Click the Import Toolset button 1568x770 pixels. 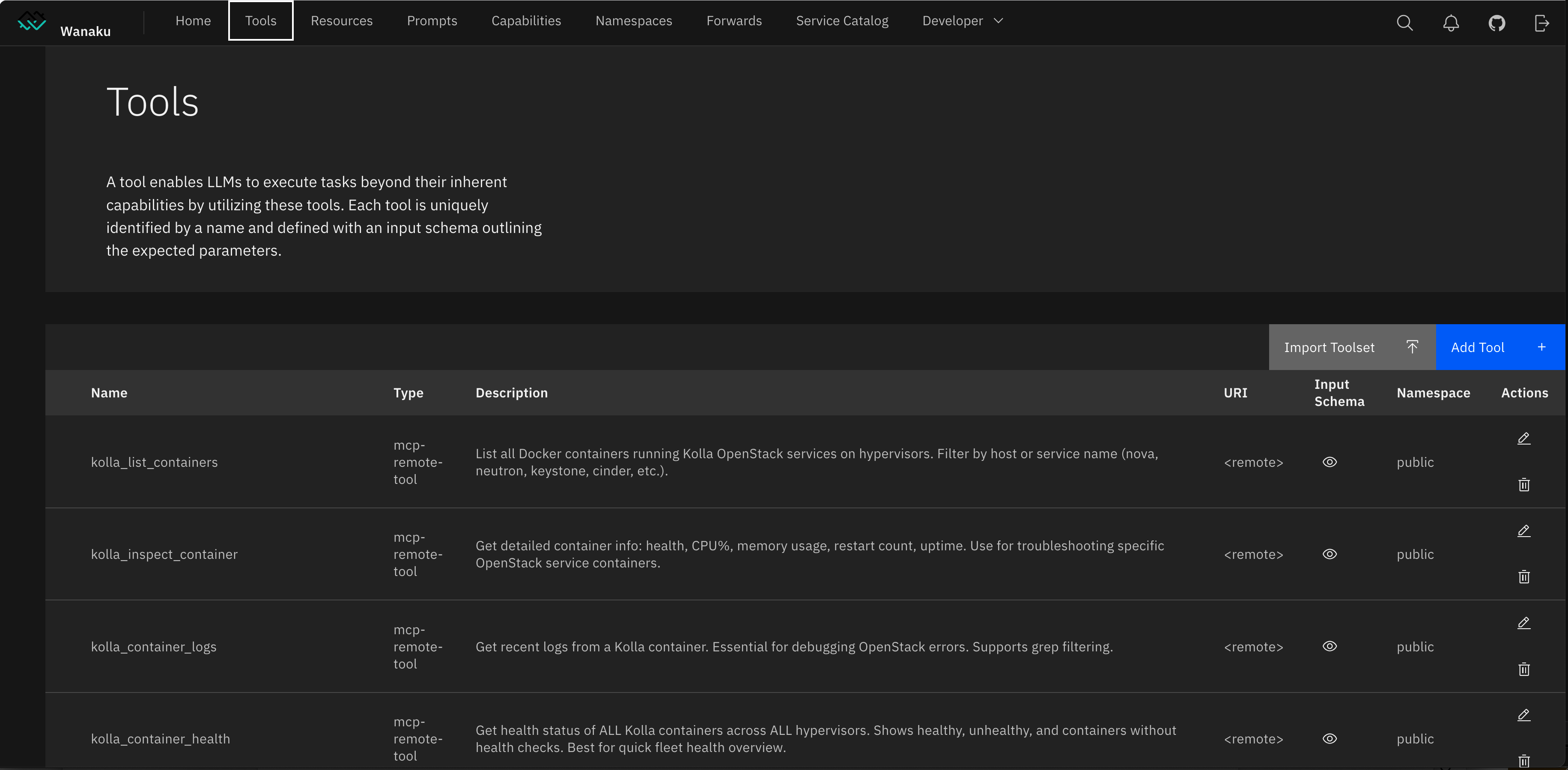click(x=1352, y=347)
